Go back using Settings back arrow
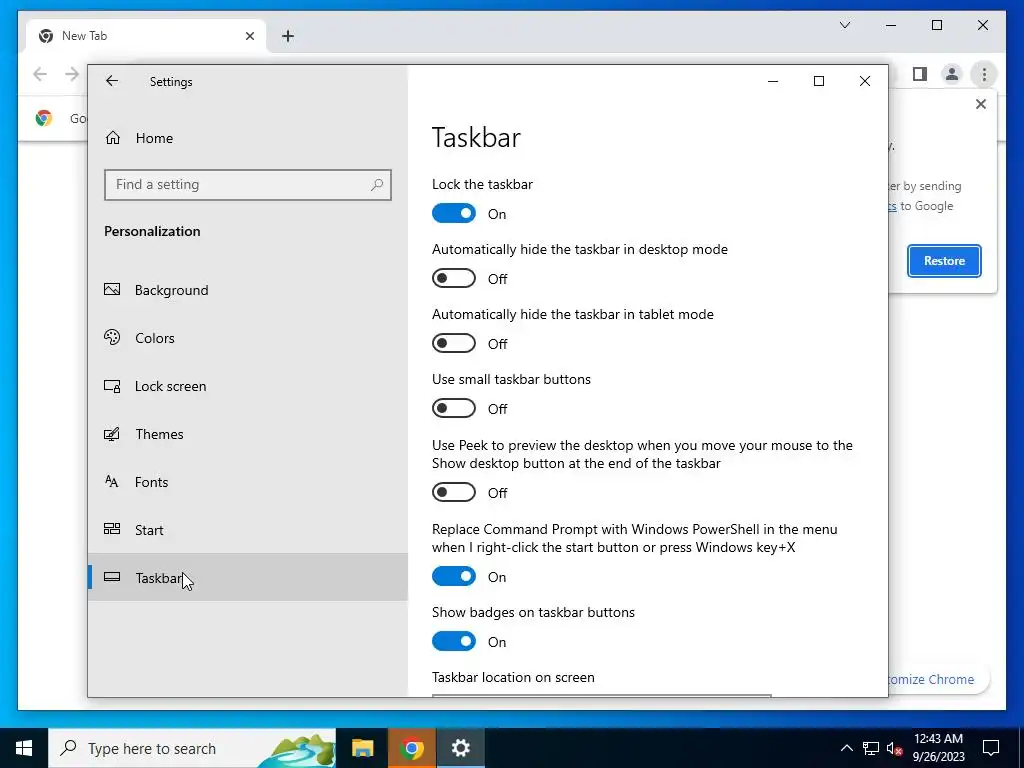 [112, 81]
